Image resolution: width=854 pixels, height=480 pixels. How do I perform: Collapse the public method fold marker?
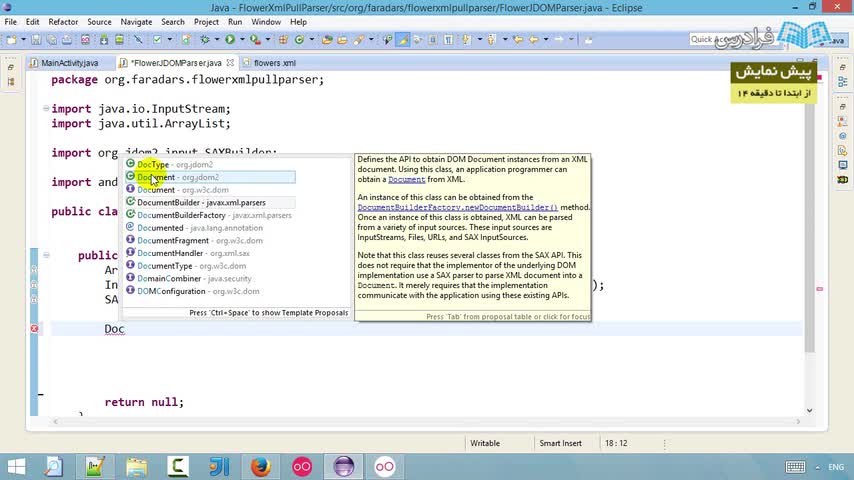(x=46, y=255)
